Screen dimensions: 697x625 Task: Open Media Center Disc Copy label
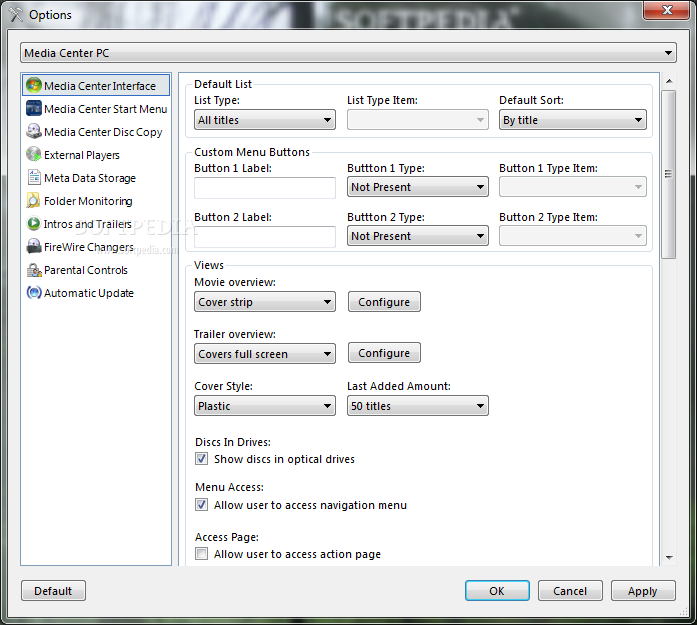[103, 132]
